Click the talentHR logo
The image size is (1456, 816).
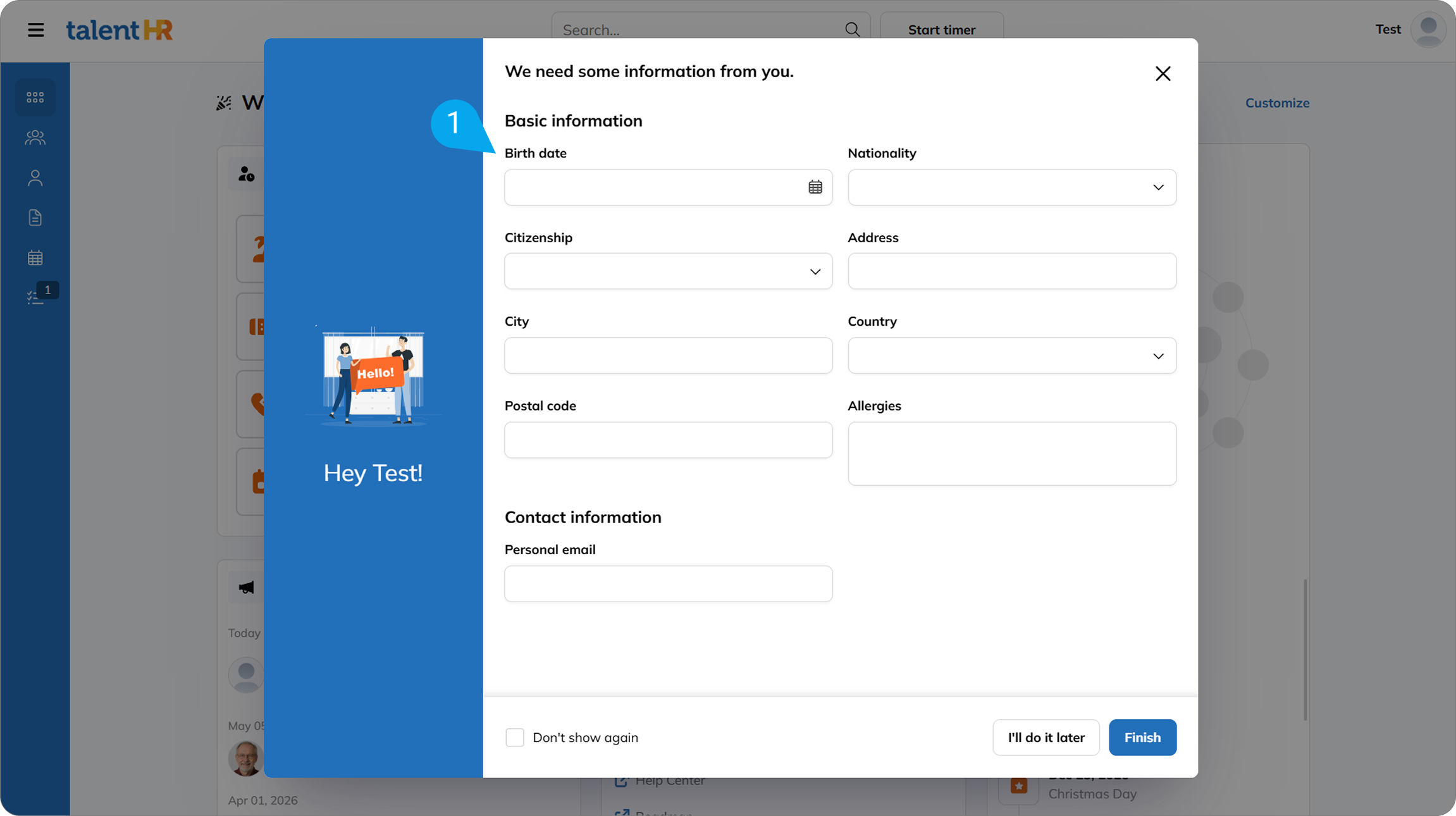click(119, 30)
